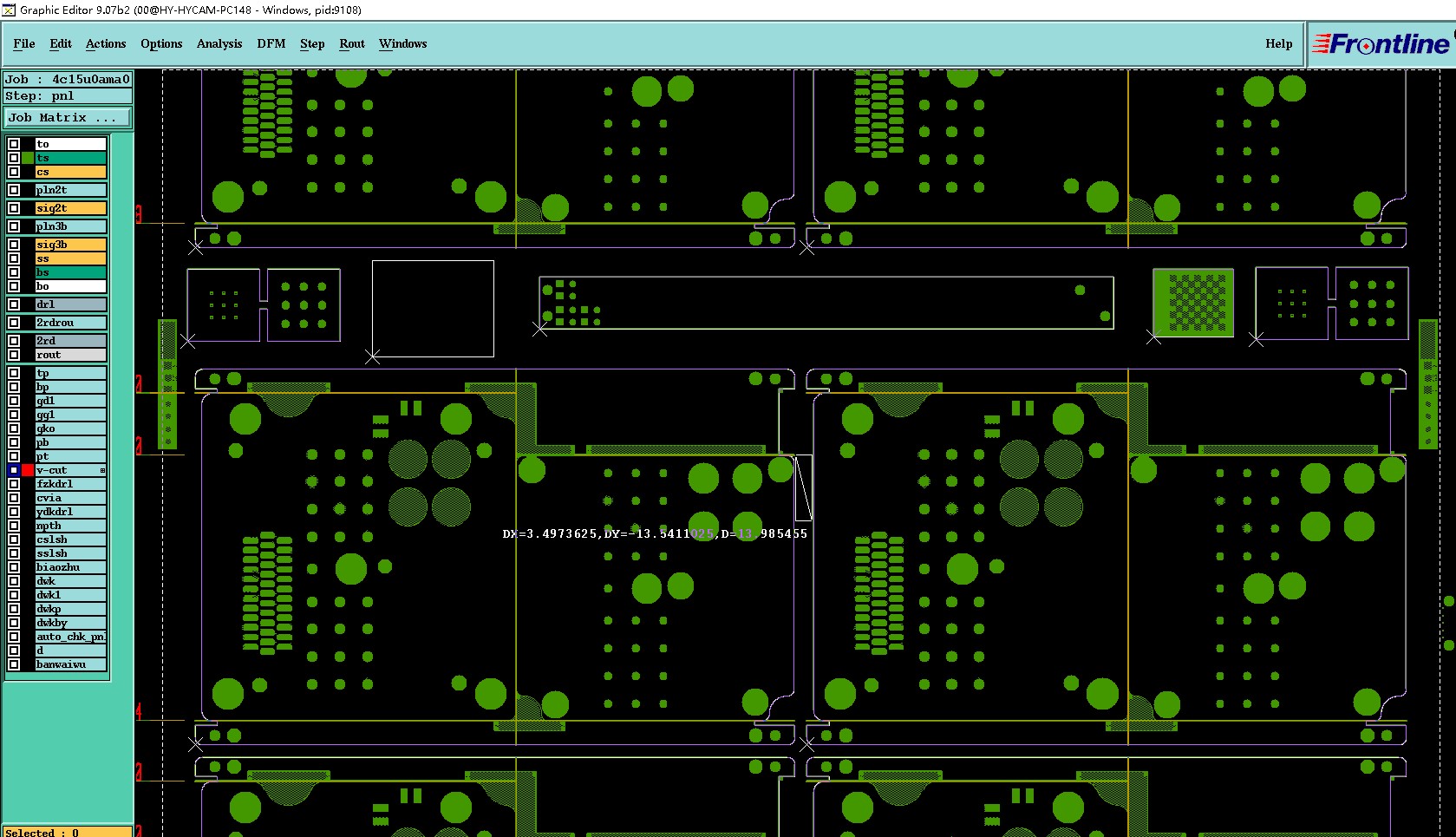
Task: Check the ss layer checkbox
Action: [x=14, y=258]
